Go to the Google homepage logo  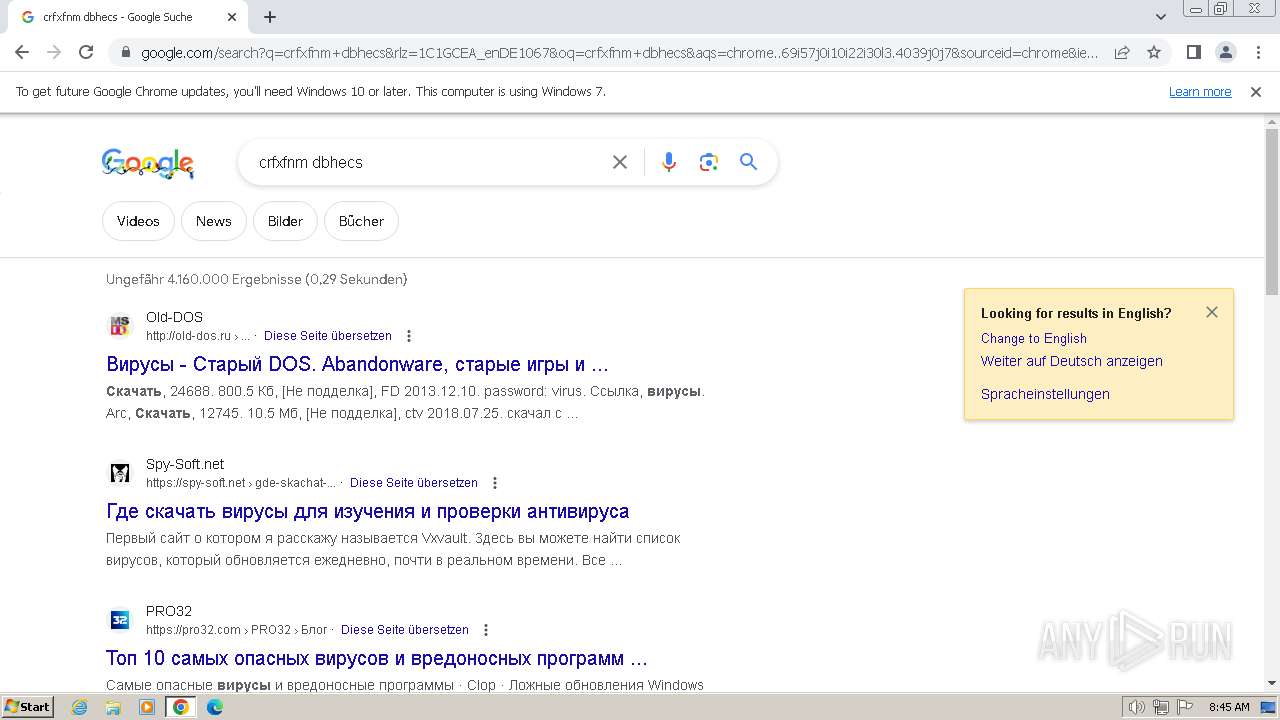click(148, 163)
